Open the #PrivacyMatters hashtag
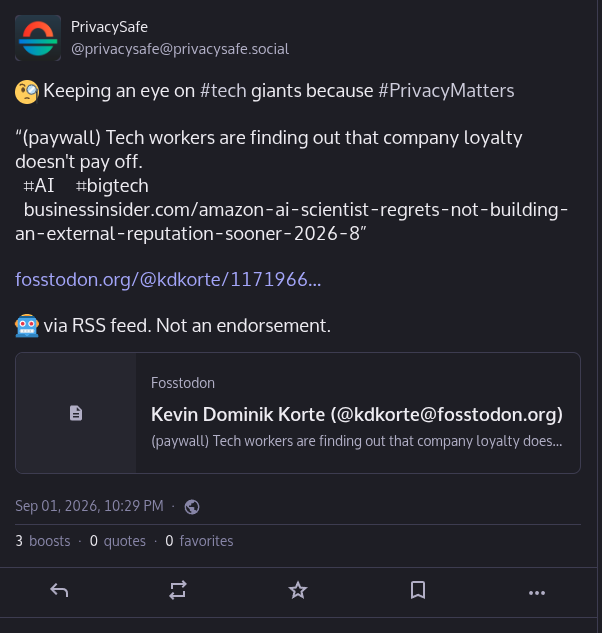 point(446,91)
